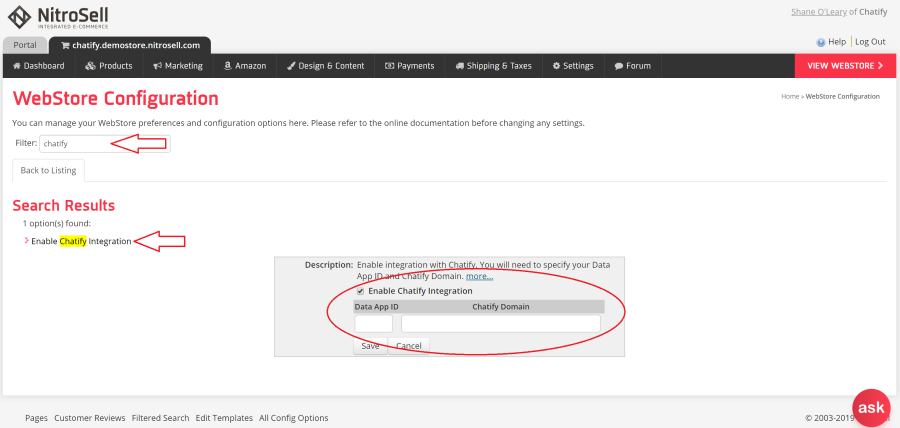The image size is (900, 428).
Task: Focus the Filter text field
Action: click(x=104, y=143)
